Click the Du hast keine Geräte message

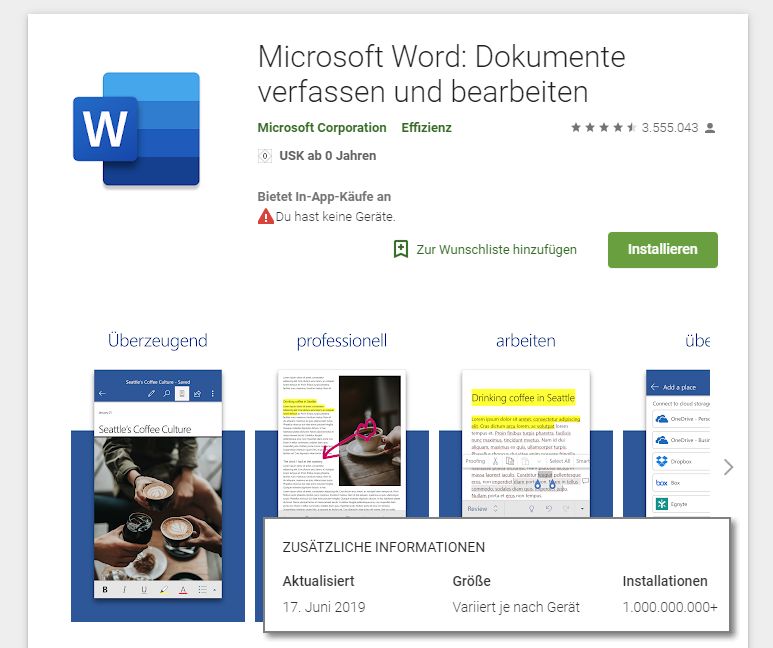335,216
